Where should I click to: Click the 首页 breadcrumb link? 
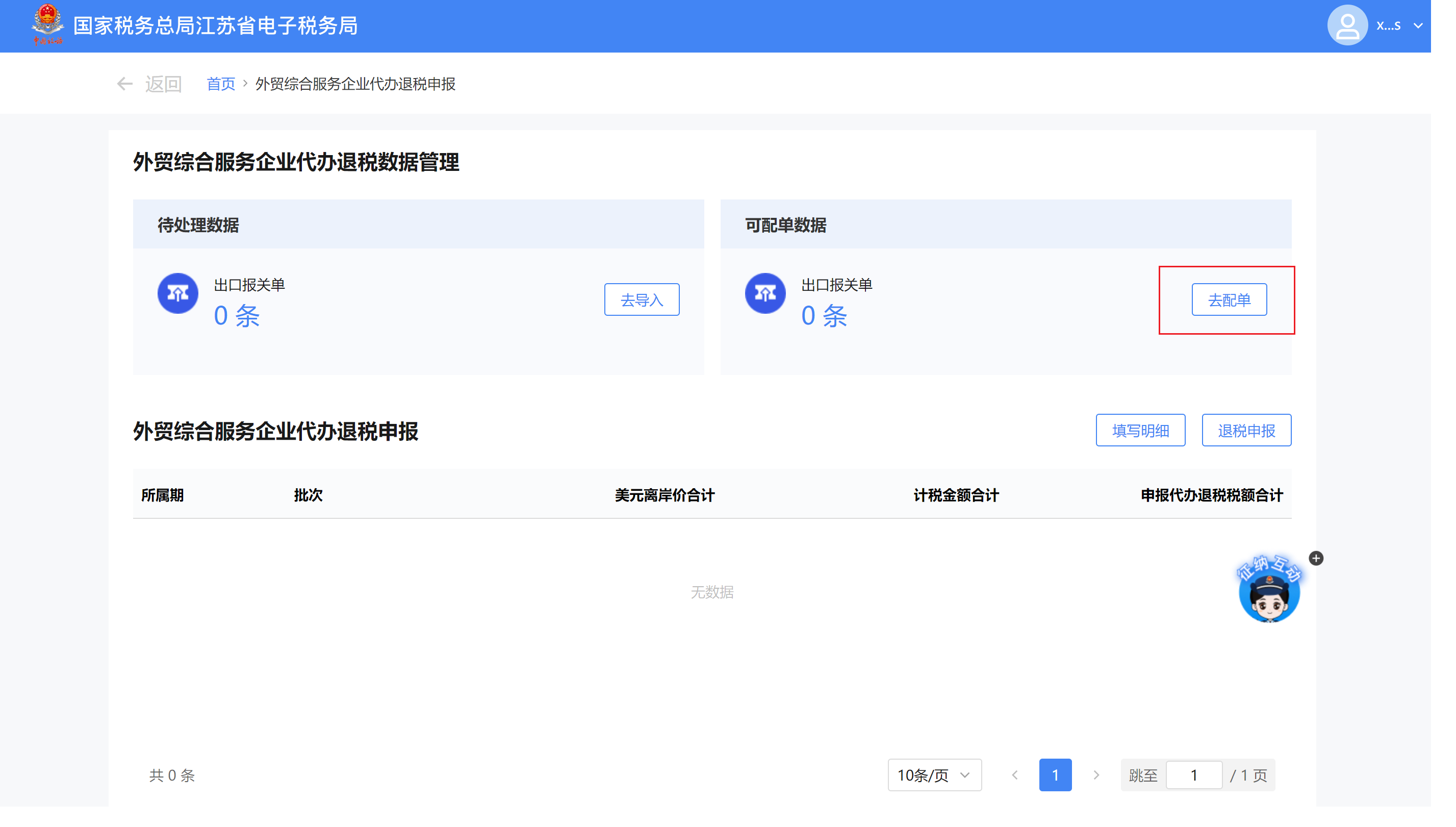(x=220, y=84)
